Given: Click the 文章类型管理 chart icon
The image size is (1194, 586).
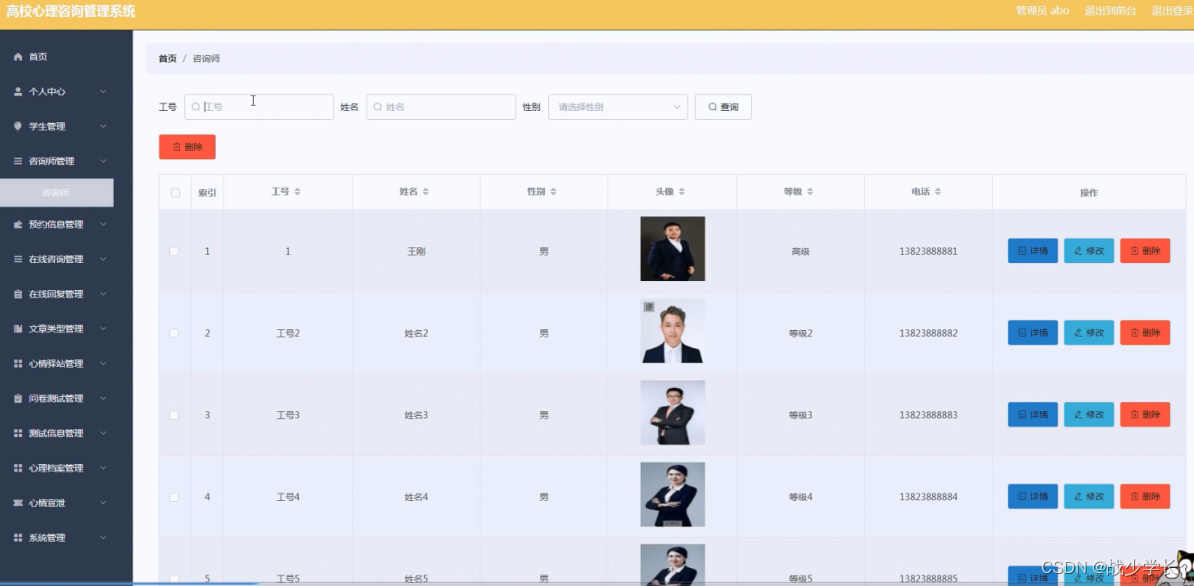Looking at the screenshot, I should click(18, 329).
